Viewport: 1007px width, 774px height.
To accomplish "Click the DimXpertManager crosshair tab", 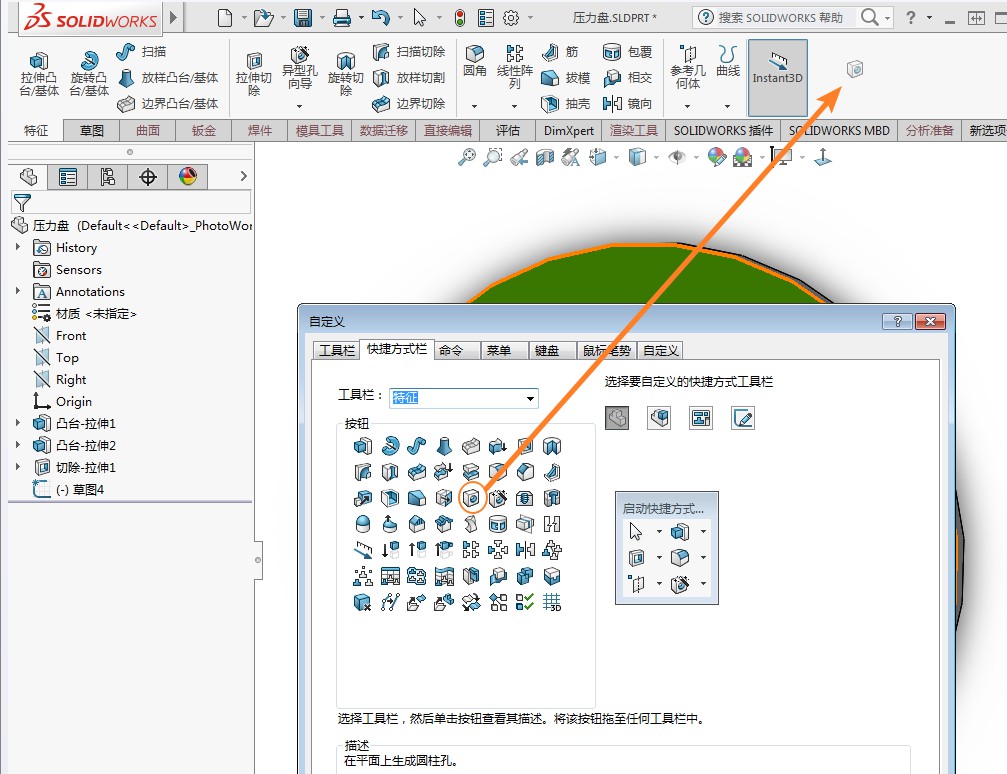I will (x=148, y=177).
